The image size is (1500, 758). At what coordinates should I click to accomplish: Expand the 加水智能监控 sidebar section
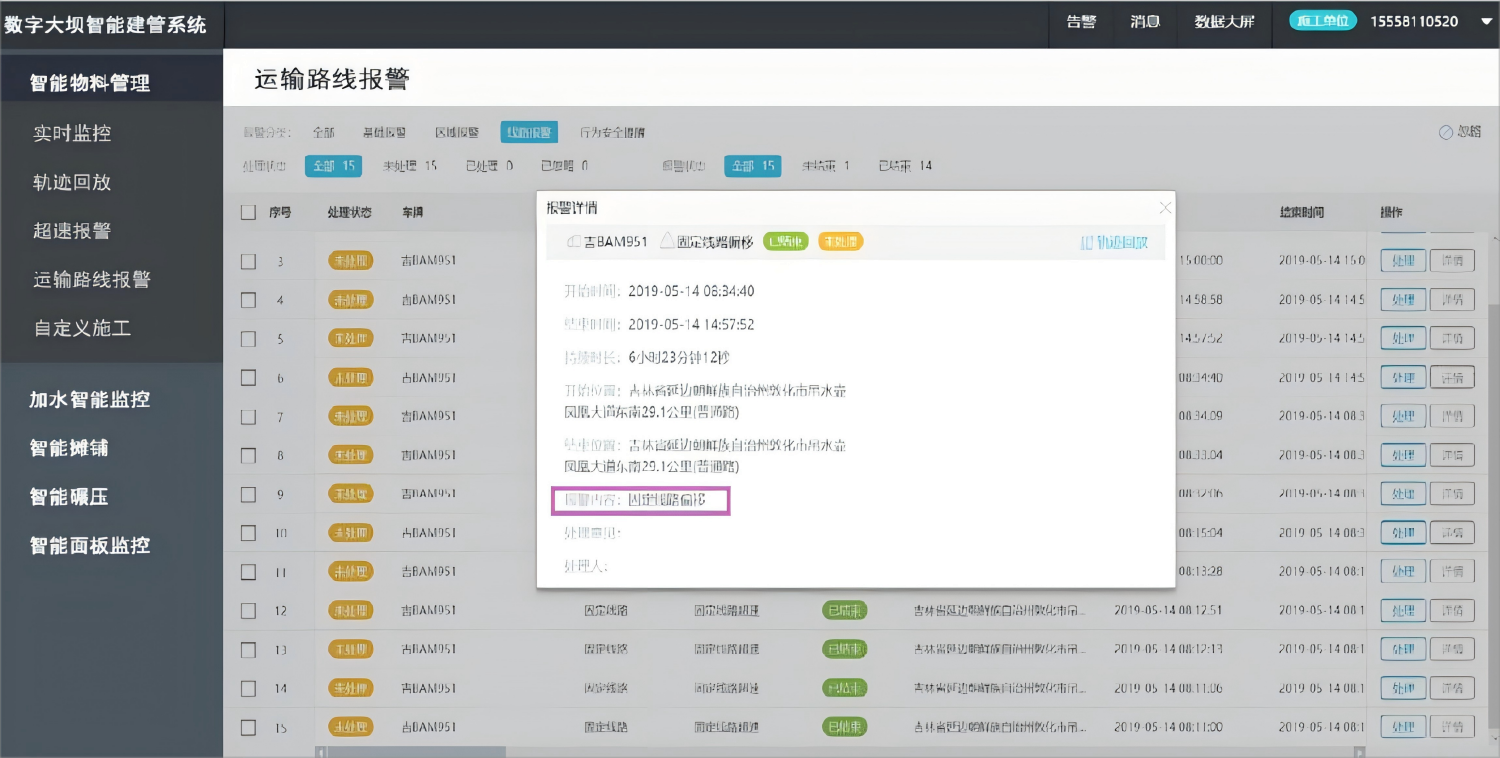pyautogui.click(x=90, y=399)
